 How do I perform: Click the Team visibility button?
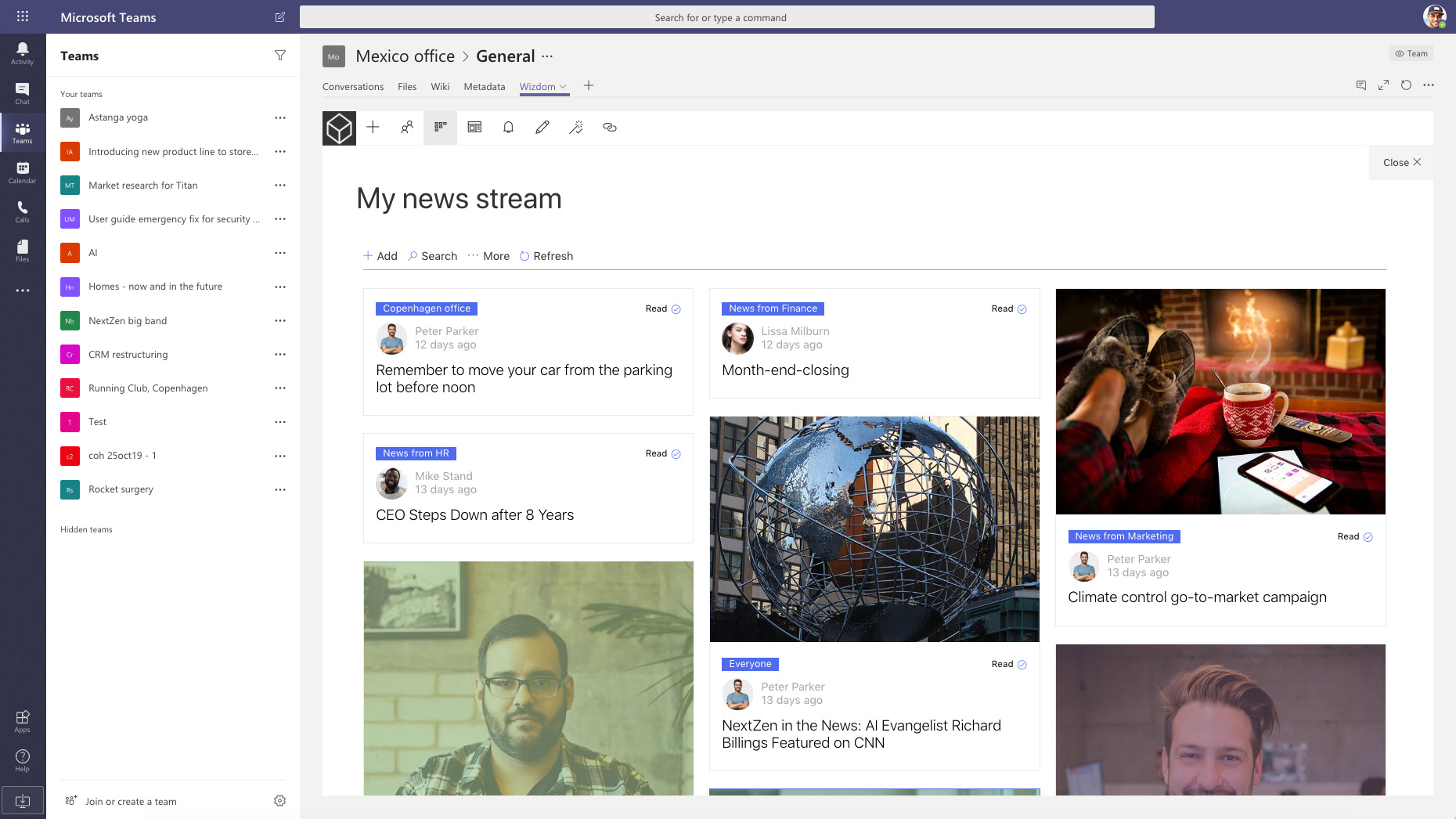click(x=1411, y=54)
